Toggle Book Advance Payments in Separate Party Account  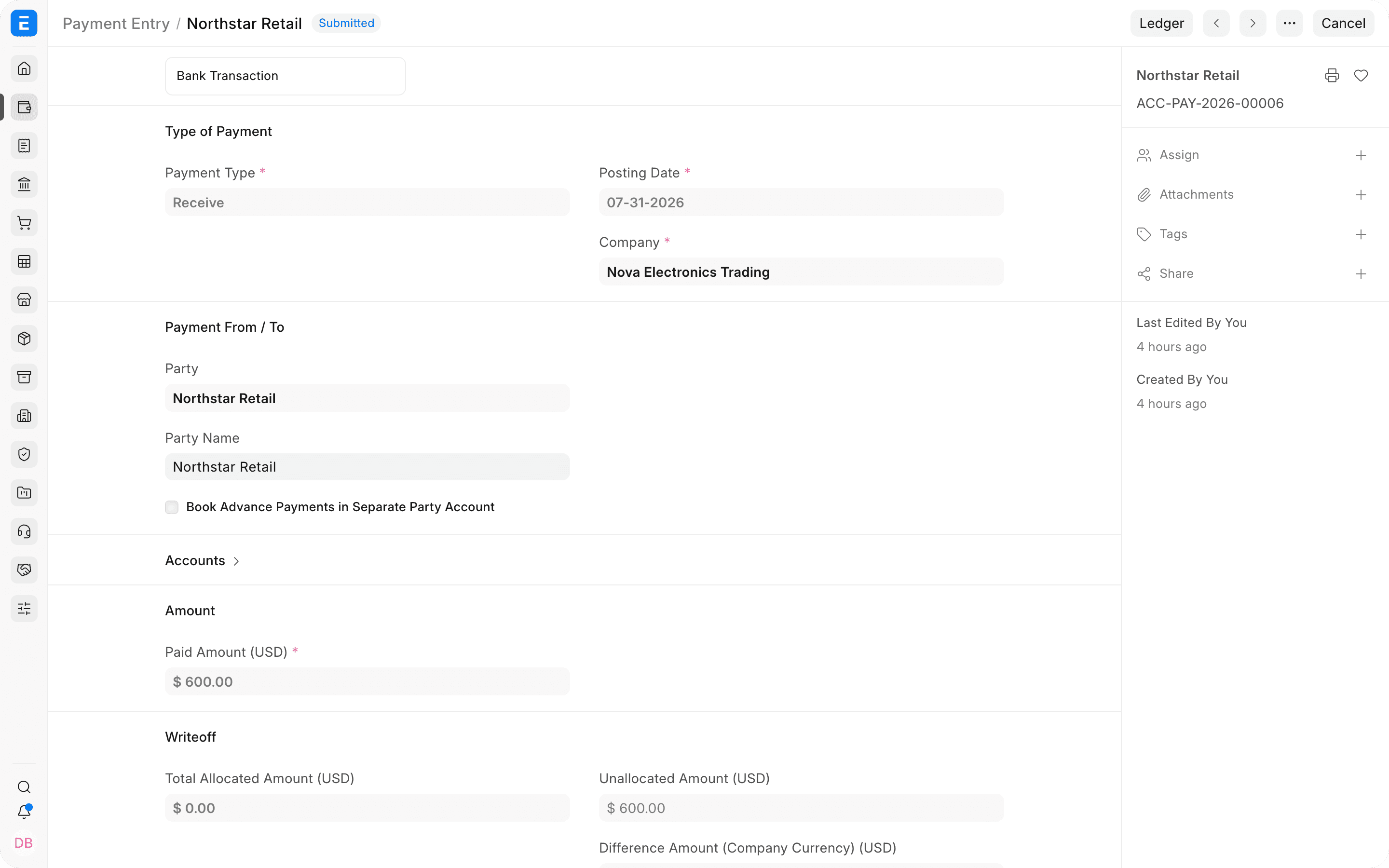[172, 507]
